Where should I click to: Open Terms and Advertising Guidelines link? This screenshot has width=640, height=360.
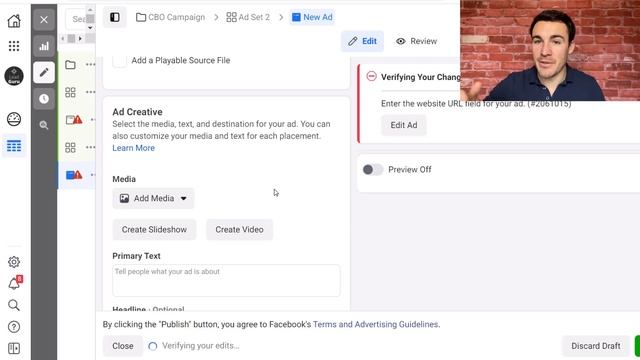(x=376, y=324)
